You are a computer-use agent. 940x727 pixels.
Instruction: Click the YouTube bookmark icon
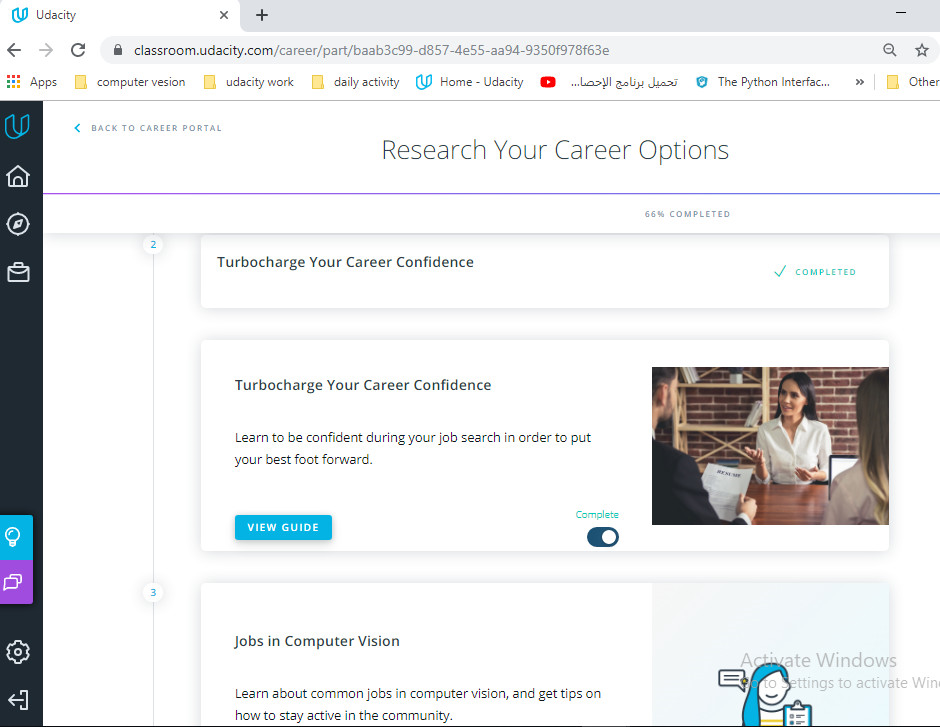(x=548, y=82)
